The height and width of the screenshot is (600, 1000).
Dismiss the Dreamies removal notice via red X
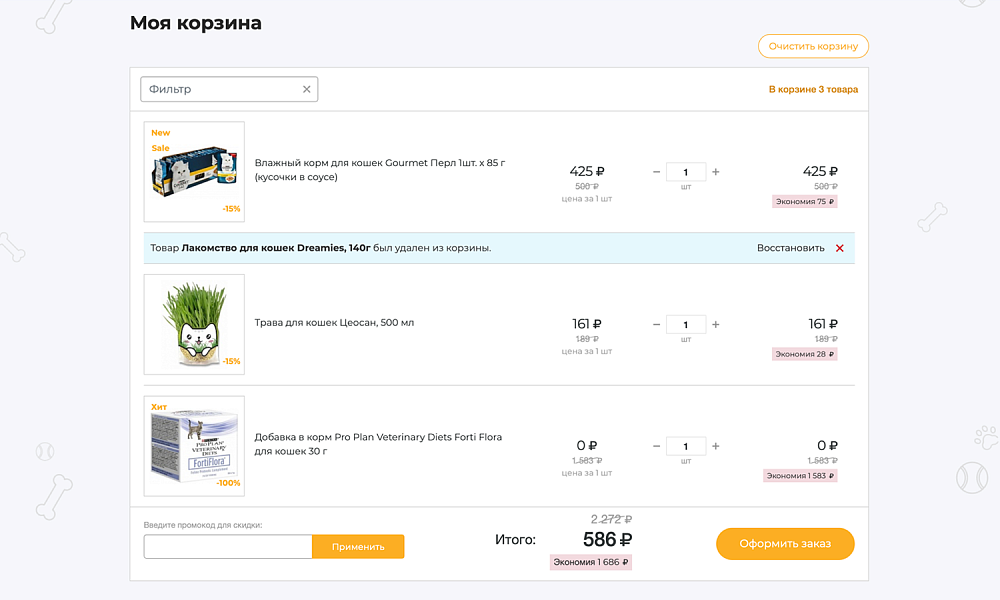tap(839, 247)
